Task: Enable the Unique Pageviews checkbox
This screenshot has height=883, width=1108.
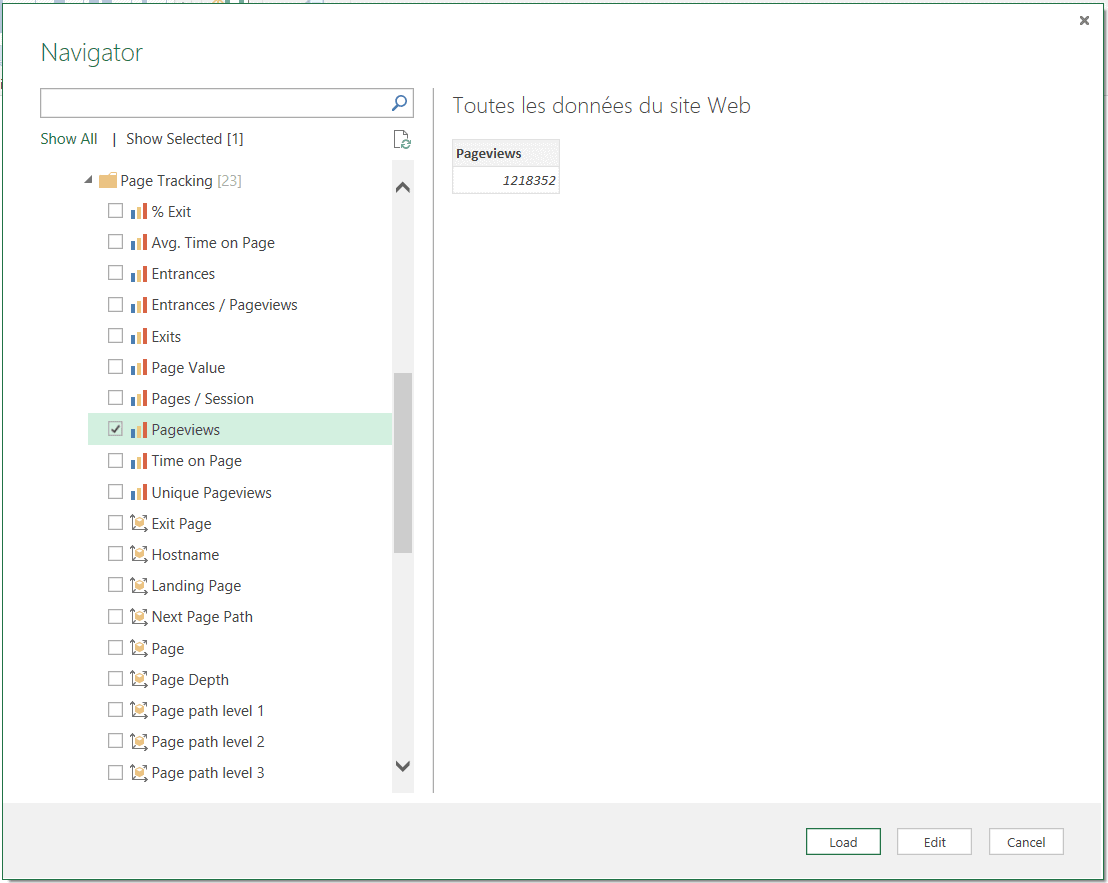Action: (x=115, y=492)
